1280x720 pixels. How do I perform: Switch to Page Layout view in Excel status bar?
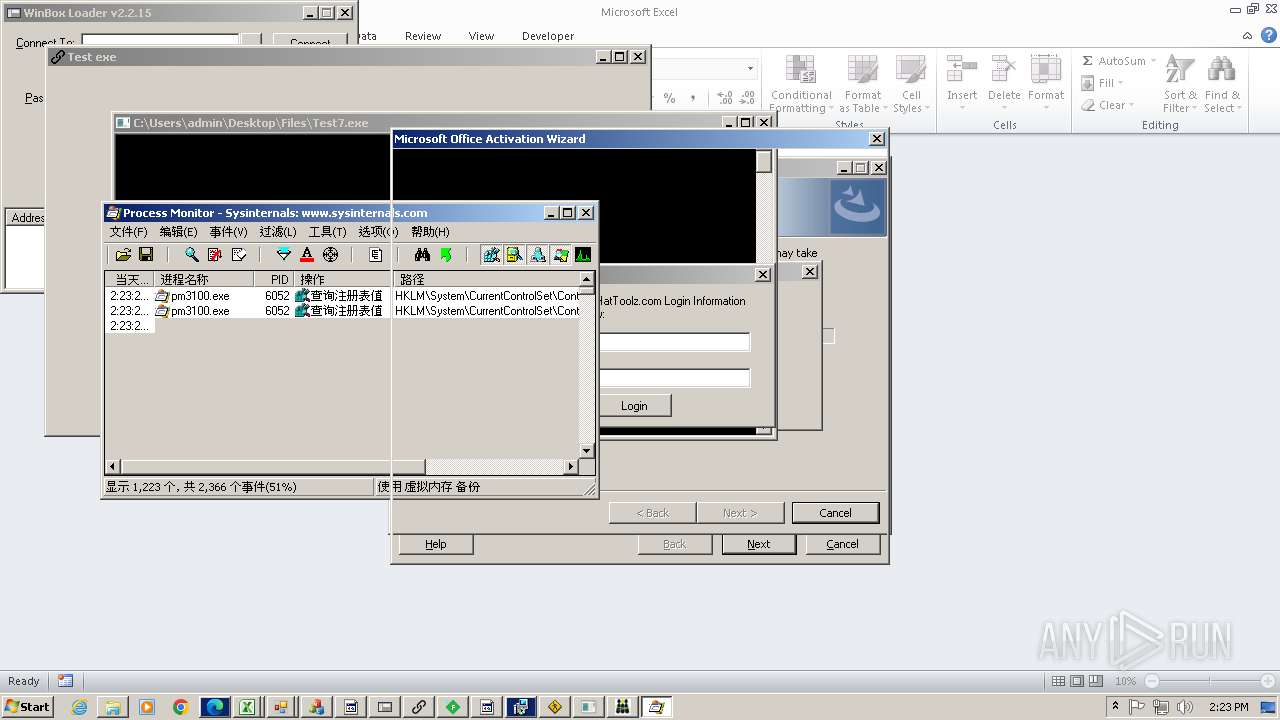coord(1077,681)
